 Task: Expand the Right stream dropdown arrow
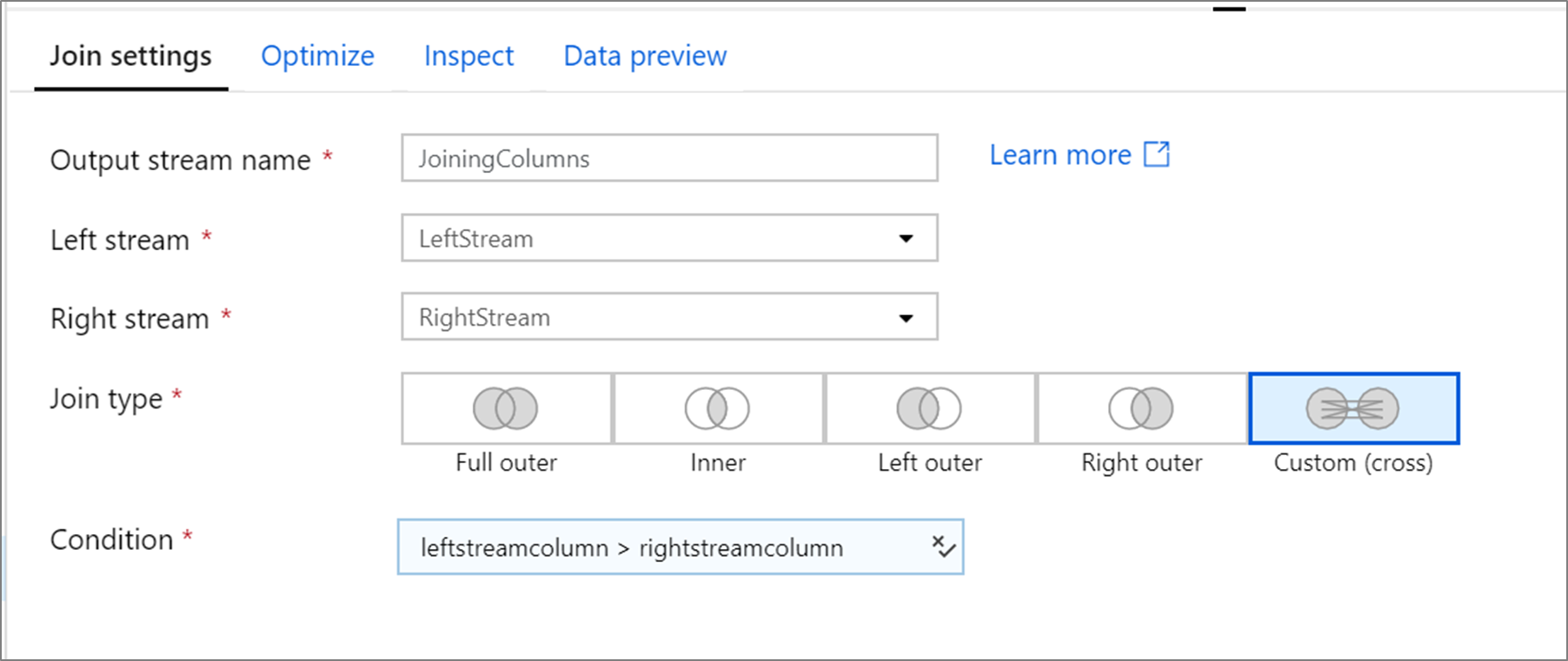[906, 318]
